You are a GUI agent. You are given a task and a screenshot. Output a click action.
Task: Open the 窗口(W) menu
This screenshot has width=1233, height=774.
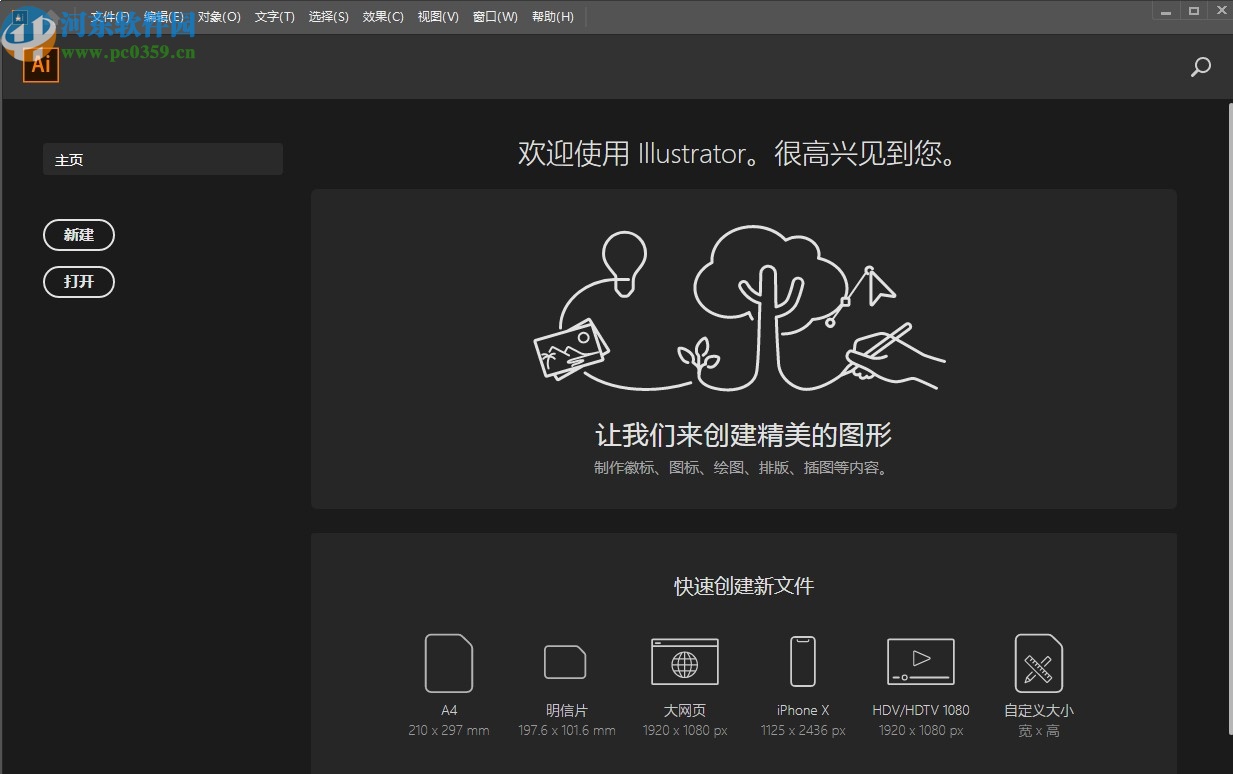point(494,16)
